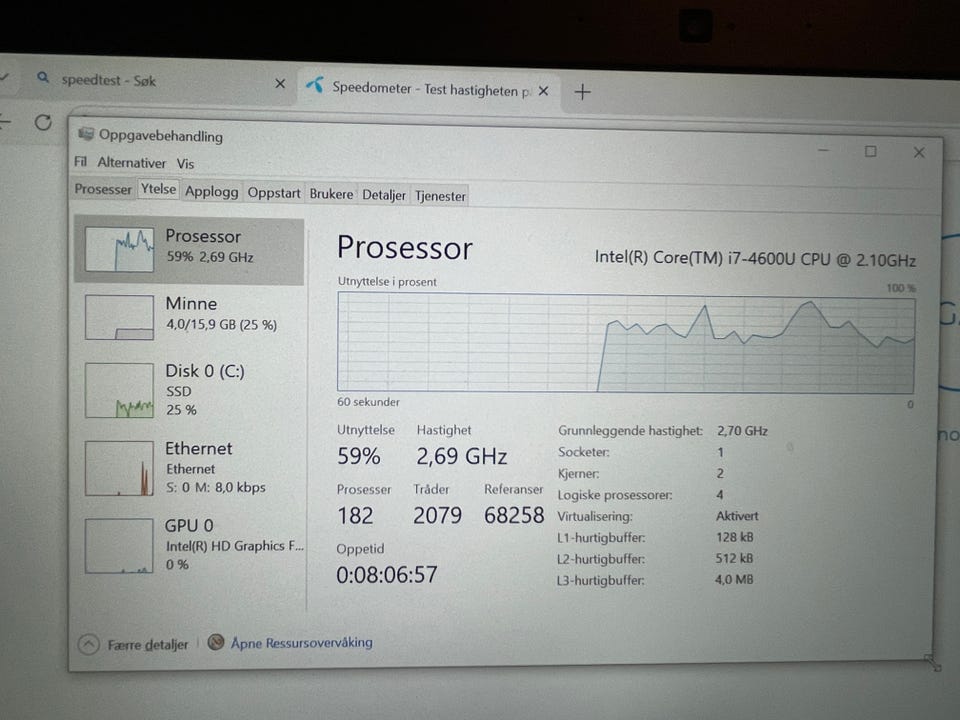960x720 pixels.
Task: Open the Oppstart tab
Action: (274, 193)
